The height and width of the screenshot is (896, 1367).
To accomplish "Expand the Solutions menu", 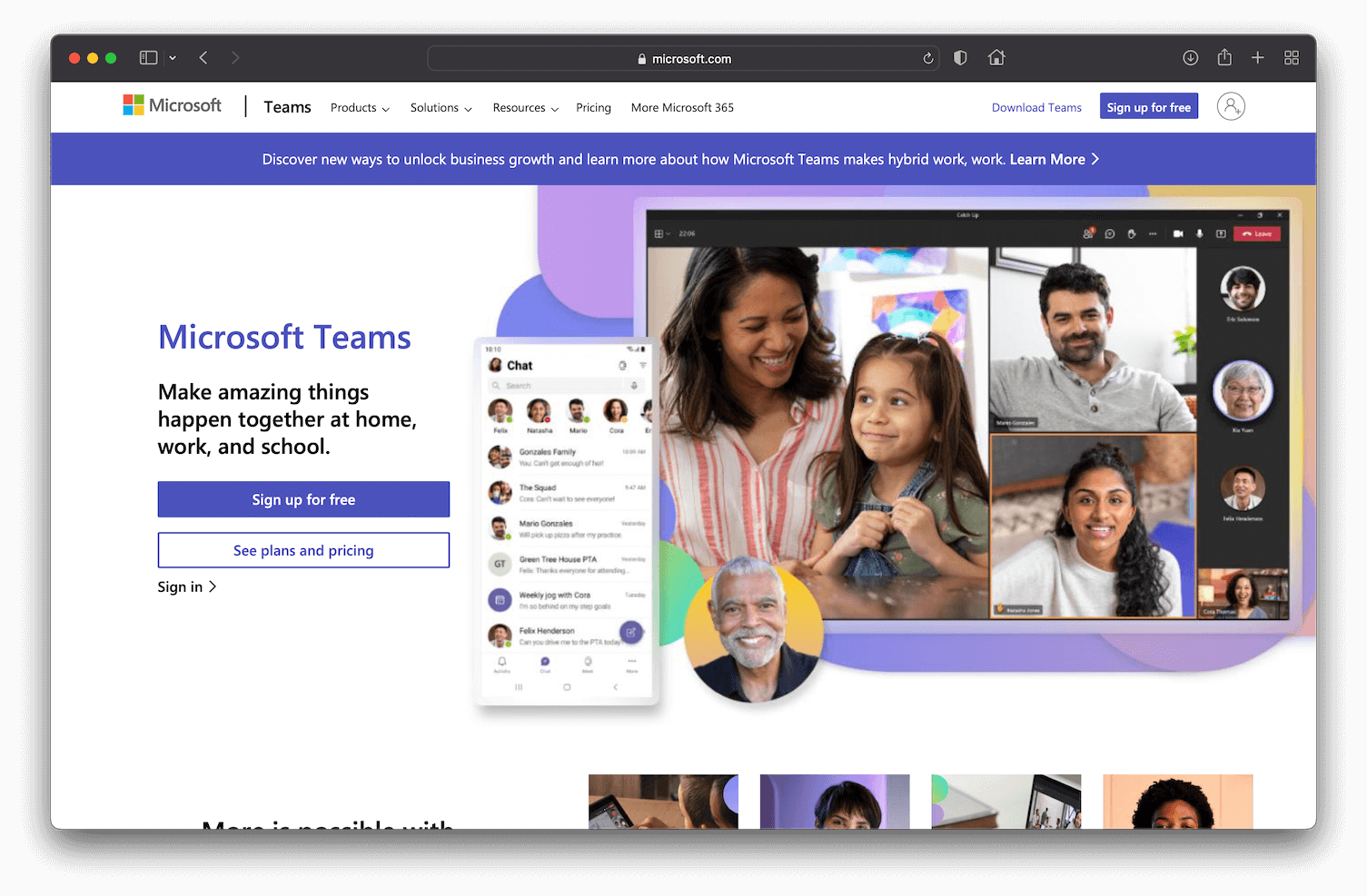I will (x=440, y=107).
